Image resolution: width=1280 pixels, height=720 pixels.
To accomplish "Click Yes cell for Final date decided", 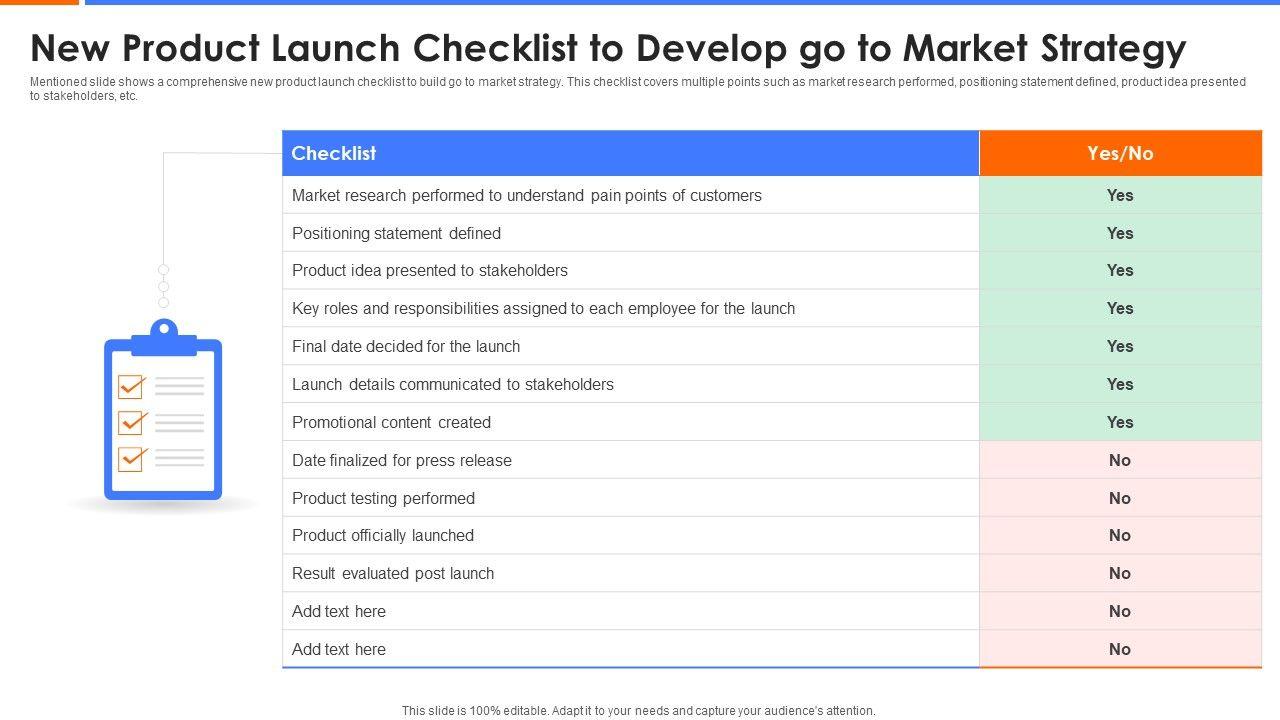I will 1120,347.
